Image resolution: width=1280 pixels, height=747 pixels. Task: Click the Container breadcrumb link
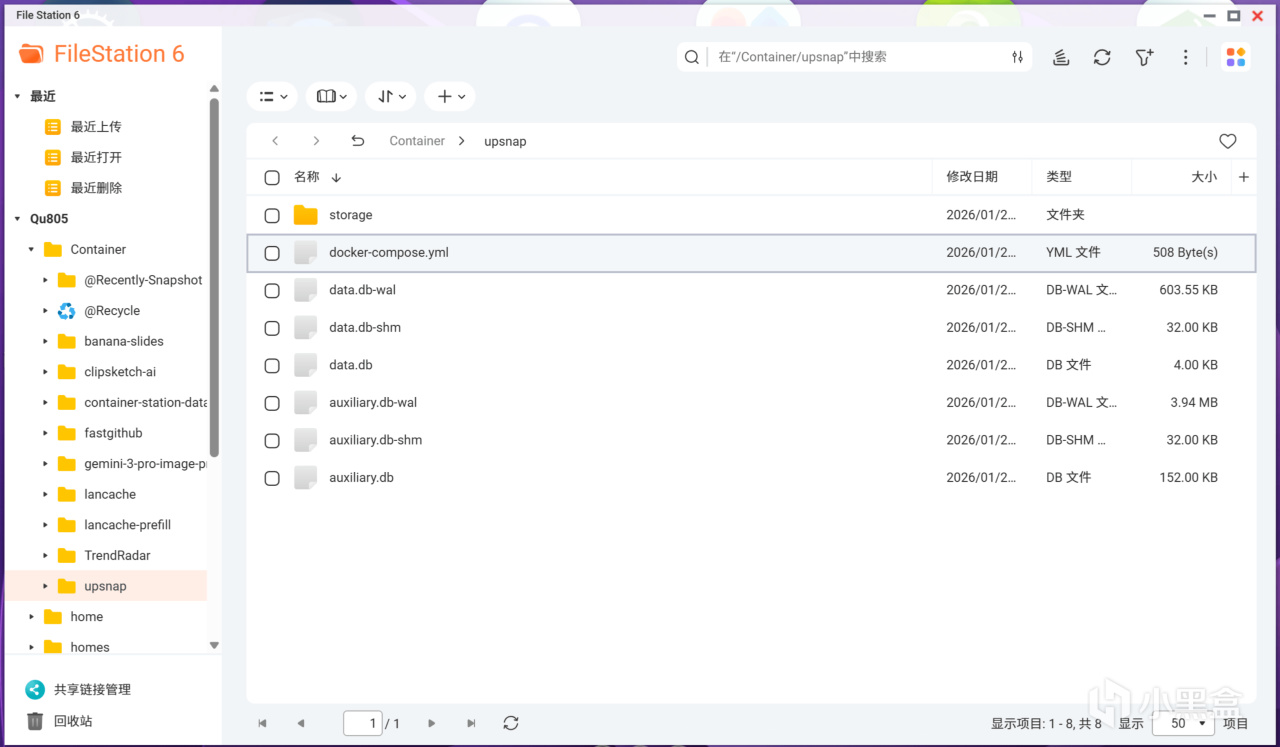coord(417,141)
